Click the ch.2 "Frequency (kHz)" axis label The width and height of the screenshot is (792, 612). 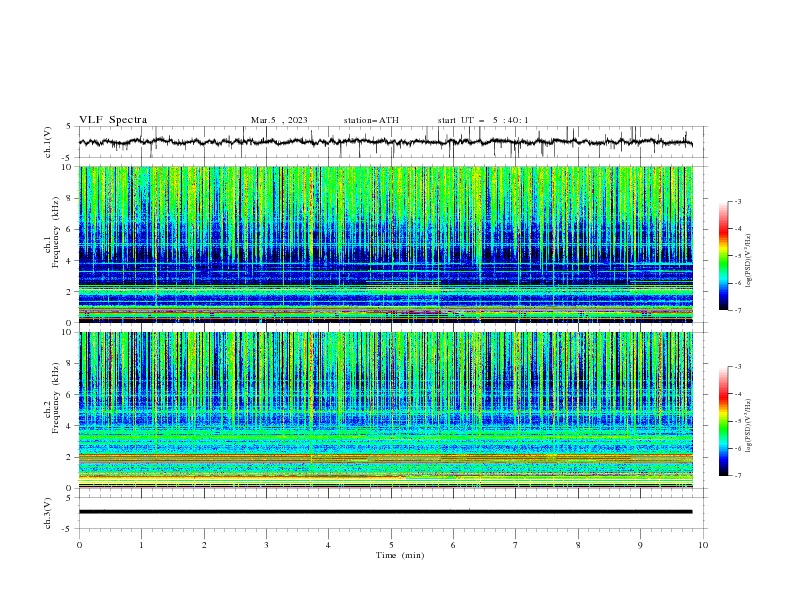56,398
